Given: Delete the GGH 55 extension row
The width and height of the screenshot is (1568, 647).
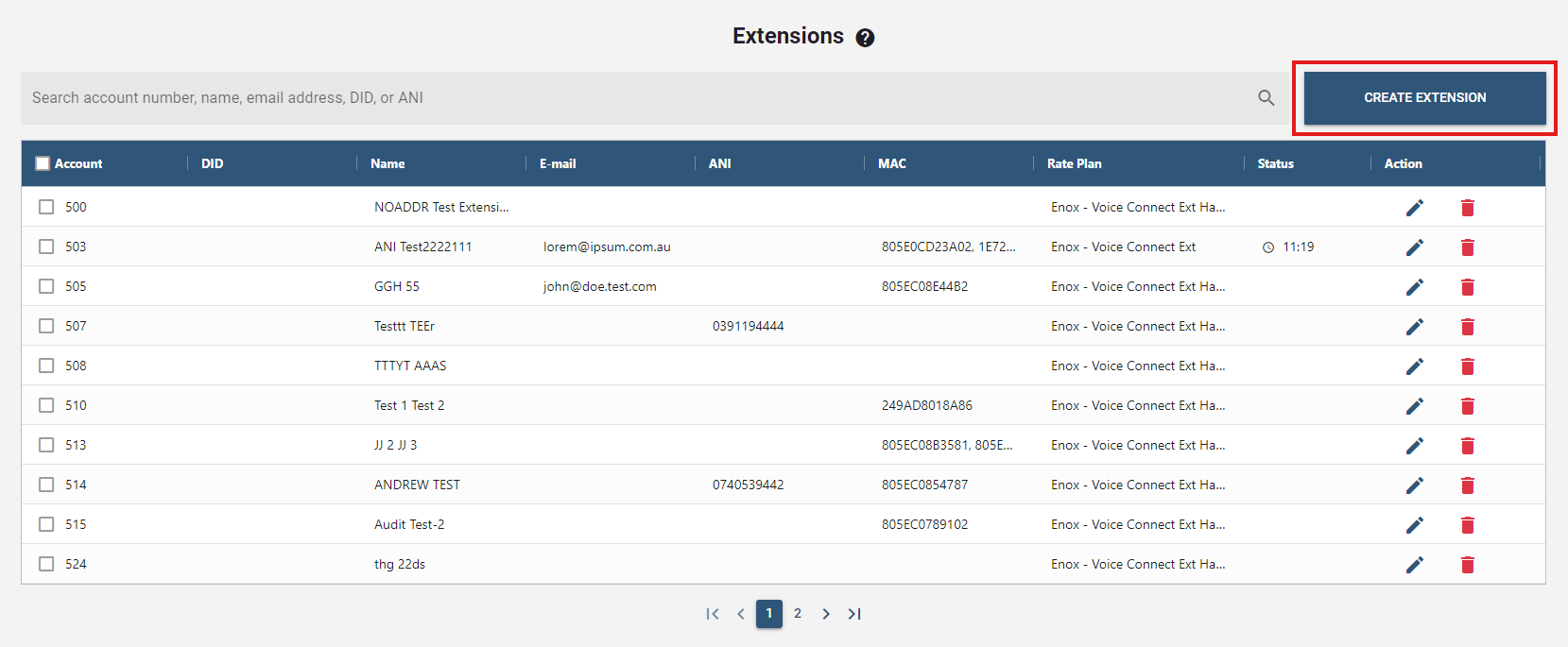Looking at the screenshot, I should [x=1467, y=287].
